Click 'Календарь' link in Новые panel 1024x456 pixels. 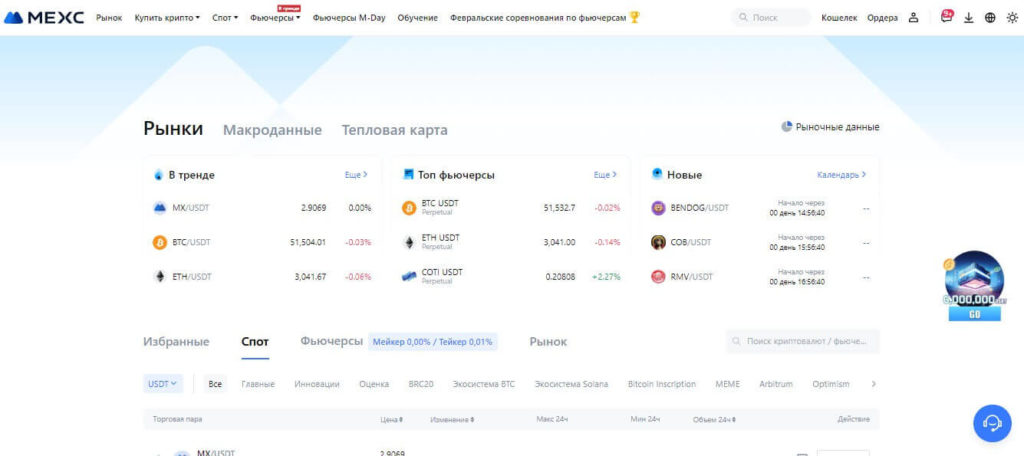(x=841, y=174)
